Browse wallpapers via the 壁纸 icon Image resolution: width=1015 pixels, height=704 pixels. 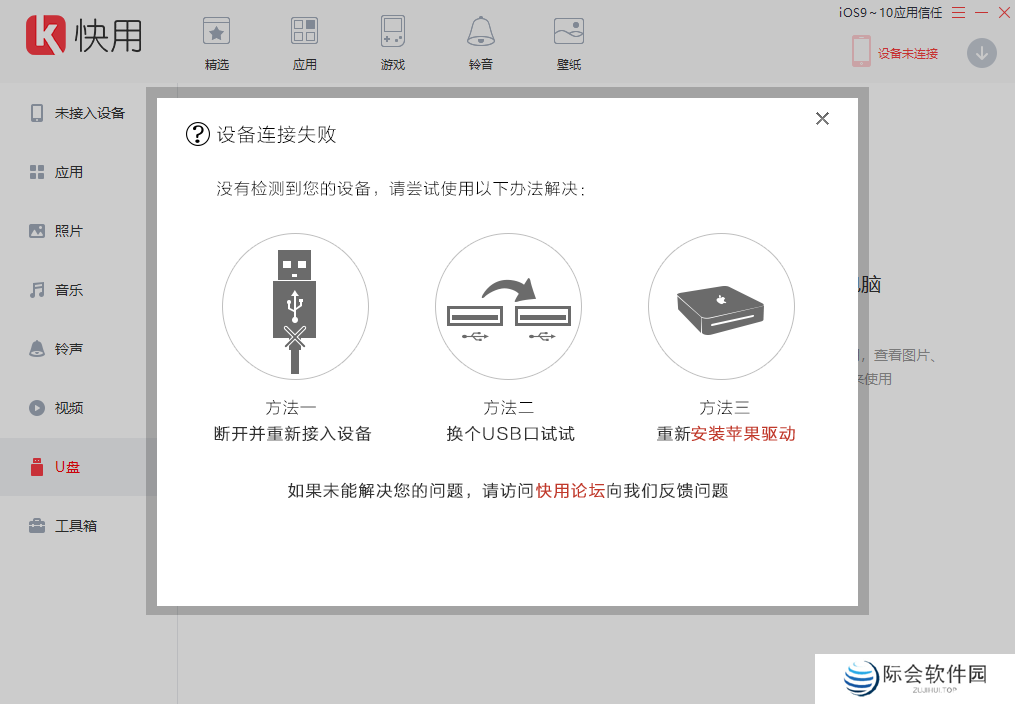click(568, 42)
